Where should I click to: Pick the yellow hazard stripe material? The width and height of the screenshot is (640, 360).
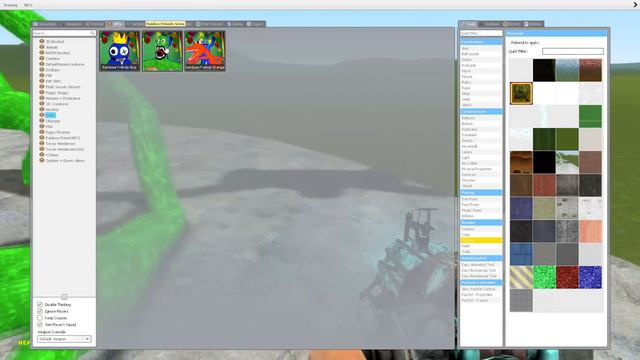click(521, 277)
